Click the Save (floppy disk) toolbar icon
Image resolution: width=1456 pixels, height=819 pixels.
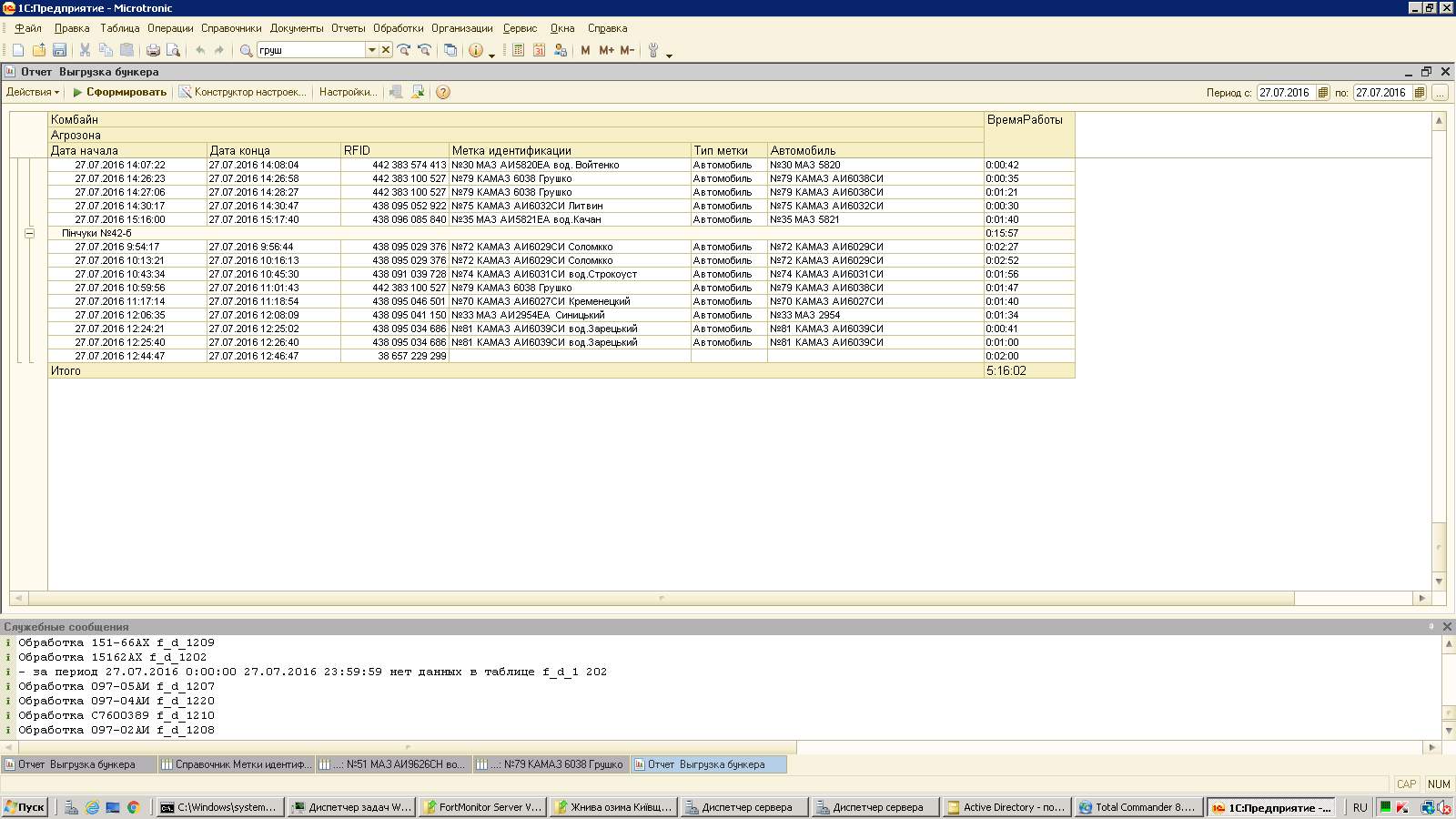click(x=59, y=50)
